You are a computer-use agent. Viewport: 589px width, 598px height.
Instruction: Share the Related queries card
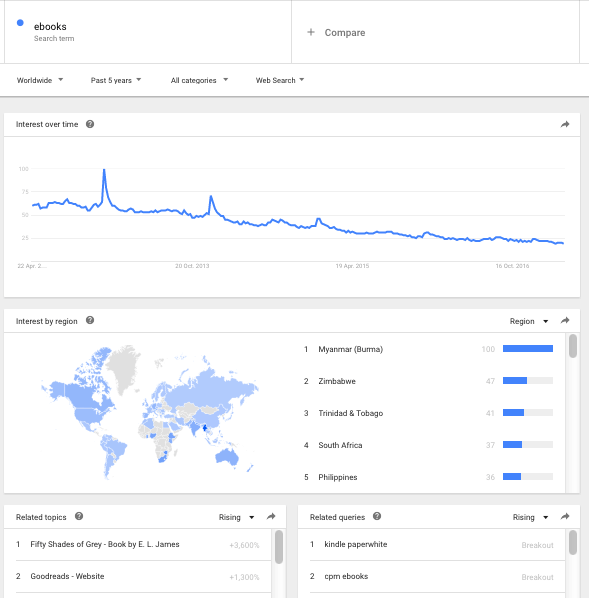[565, 517]
